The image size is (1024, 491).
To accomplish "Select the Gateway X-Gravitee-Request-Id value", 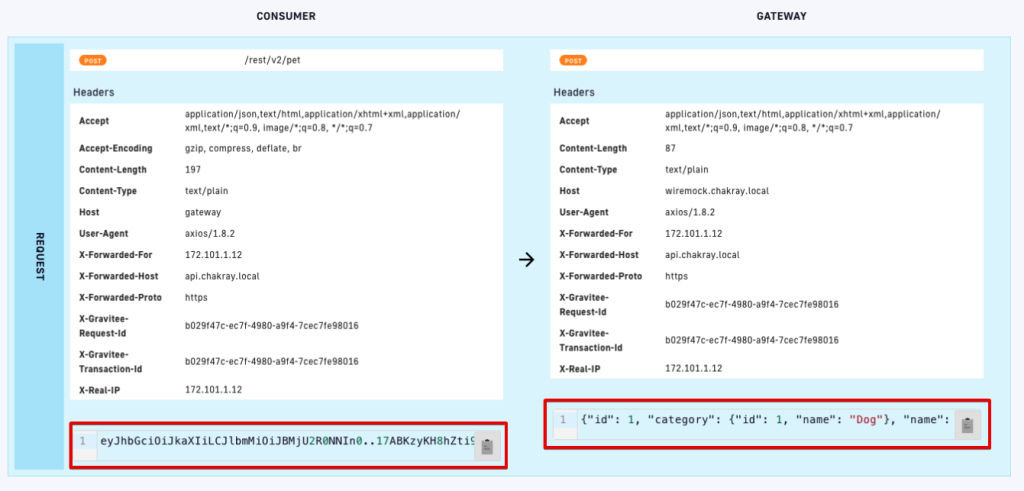I will click(x=752, y=304).
